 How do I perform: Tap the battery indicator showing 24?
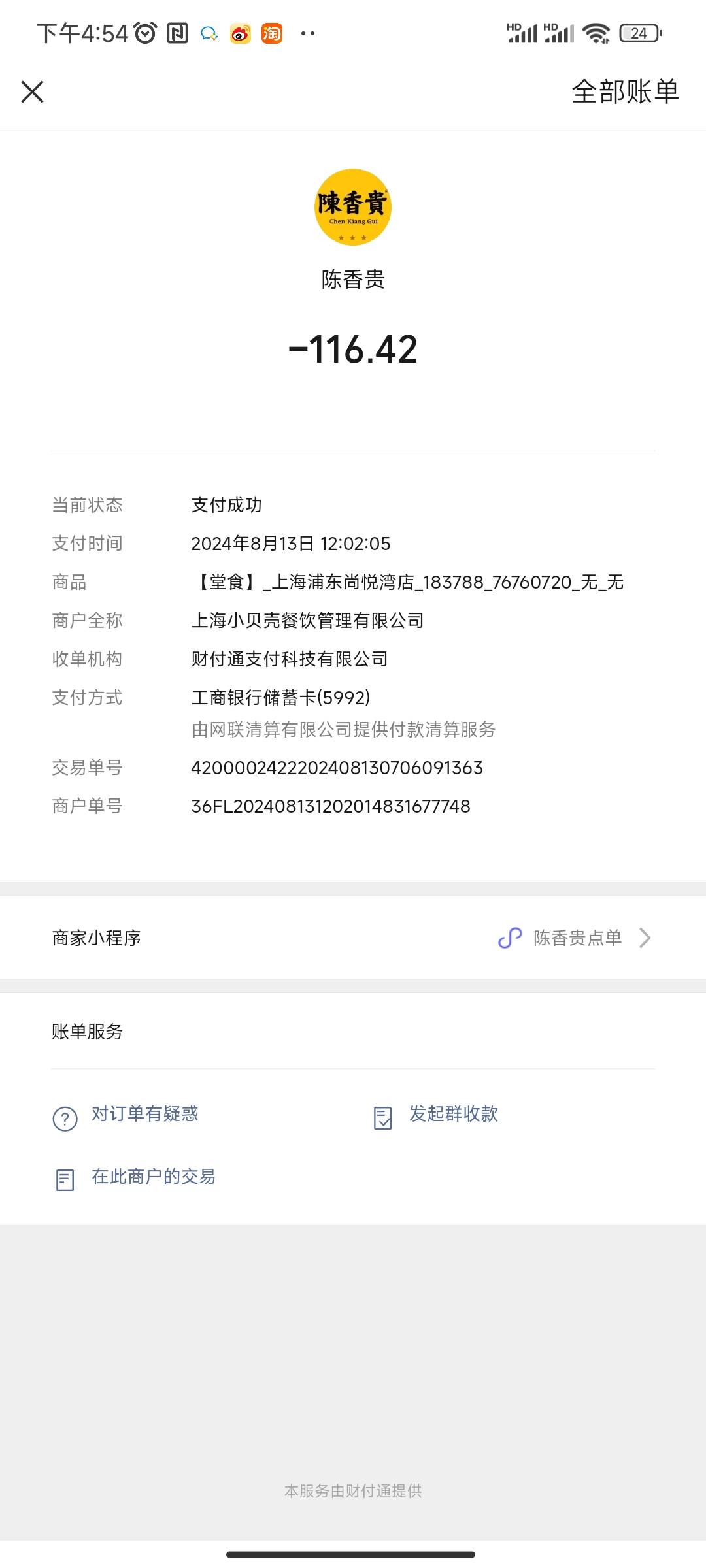[641, 33]
